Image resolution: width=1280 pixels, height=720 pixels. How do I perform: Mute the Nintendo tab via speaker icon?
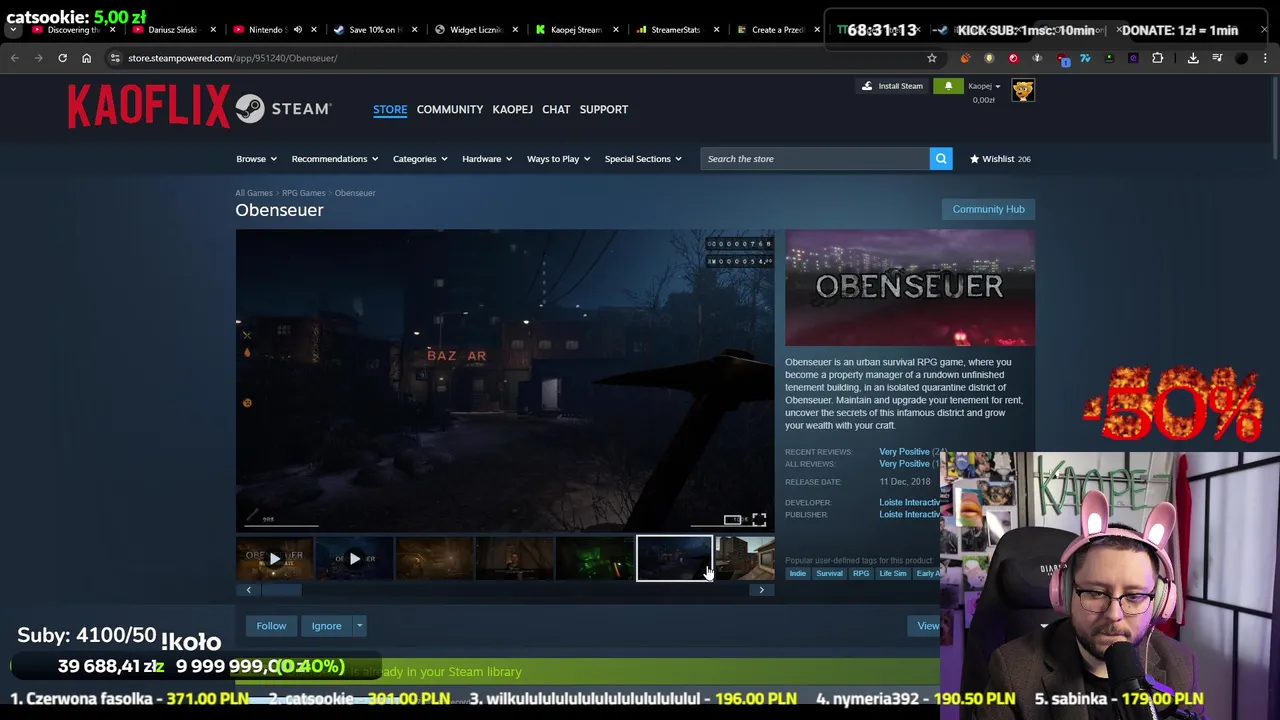coord(297,30)
